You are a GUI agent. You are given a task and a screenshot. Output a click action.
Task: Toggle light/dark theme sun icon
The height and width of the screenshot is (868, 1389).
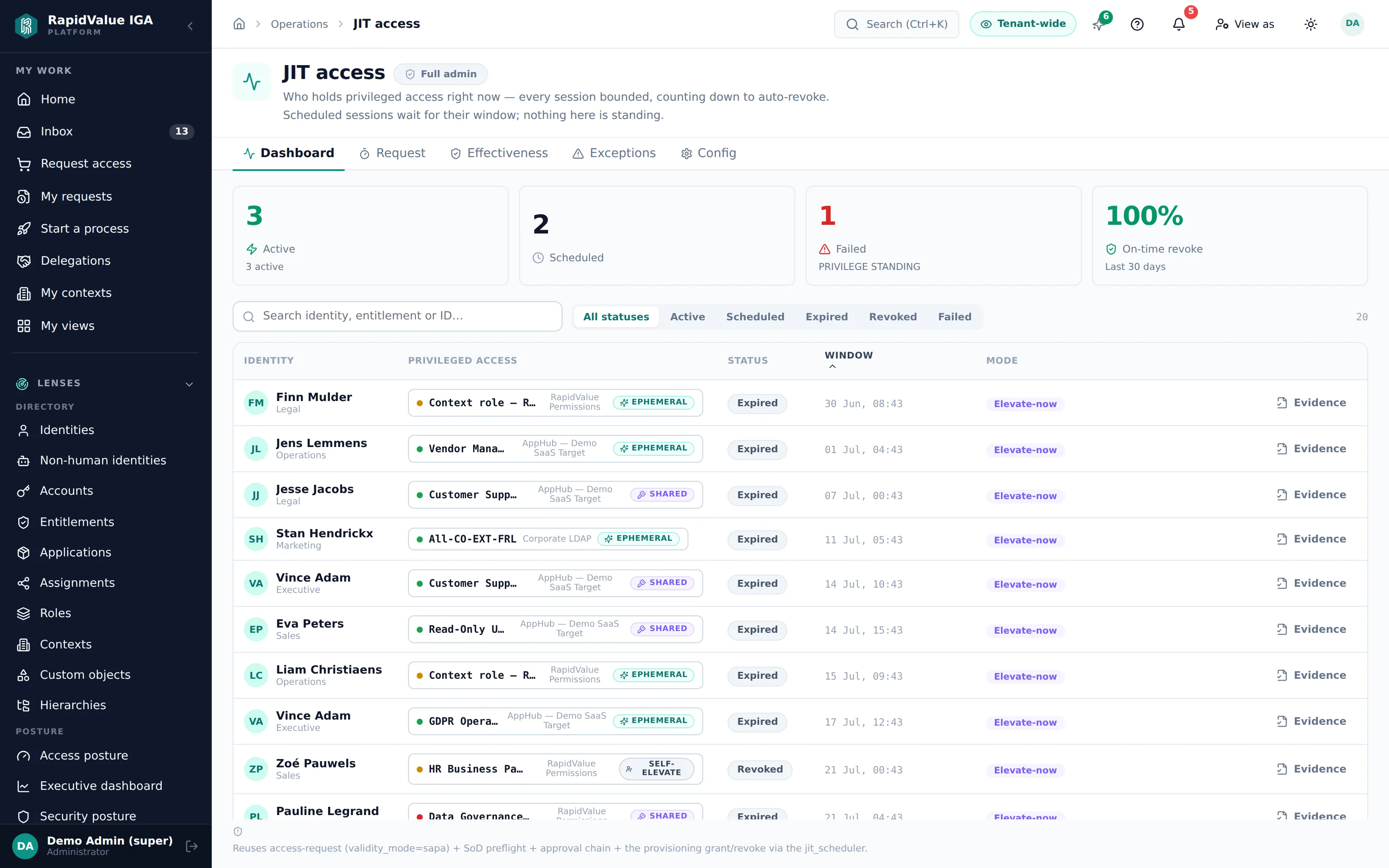(x=1310, y=24)
